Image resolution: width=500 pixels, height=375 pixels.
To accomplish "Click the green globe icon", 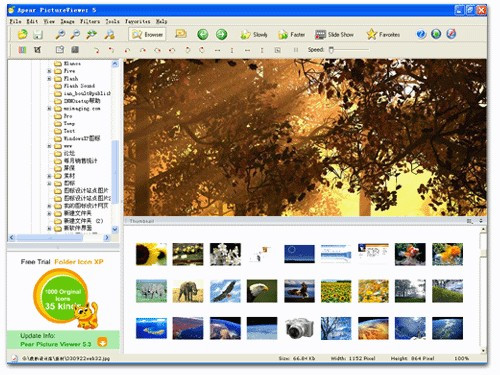I will pyautogui.click(x=436, y=34).
